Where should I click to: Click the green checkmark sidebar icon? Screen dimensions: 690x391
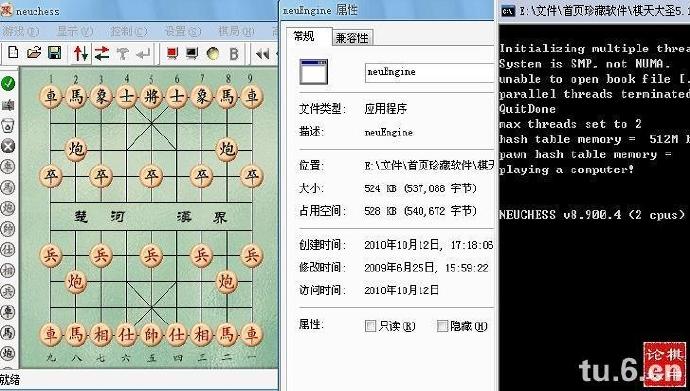pos(8,83)
